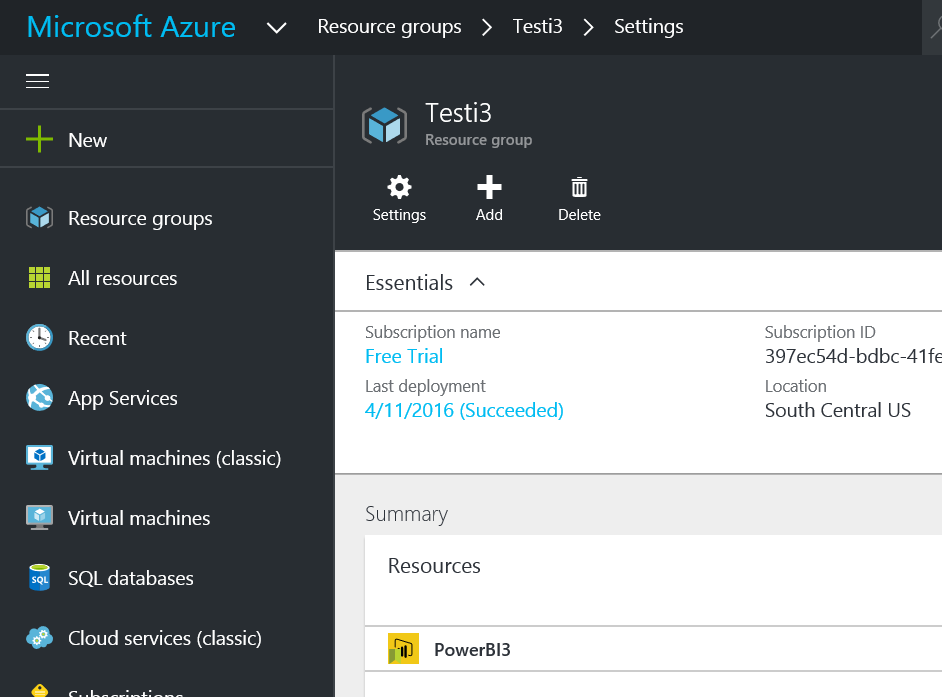Image resolution: width=942 pixels, height=697 pixels.
Task: Open App Services in the sidebar
Action: click(x=122, y=398)
